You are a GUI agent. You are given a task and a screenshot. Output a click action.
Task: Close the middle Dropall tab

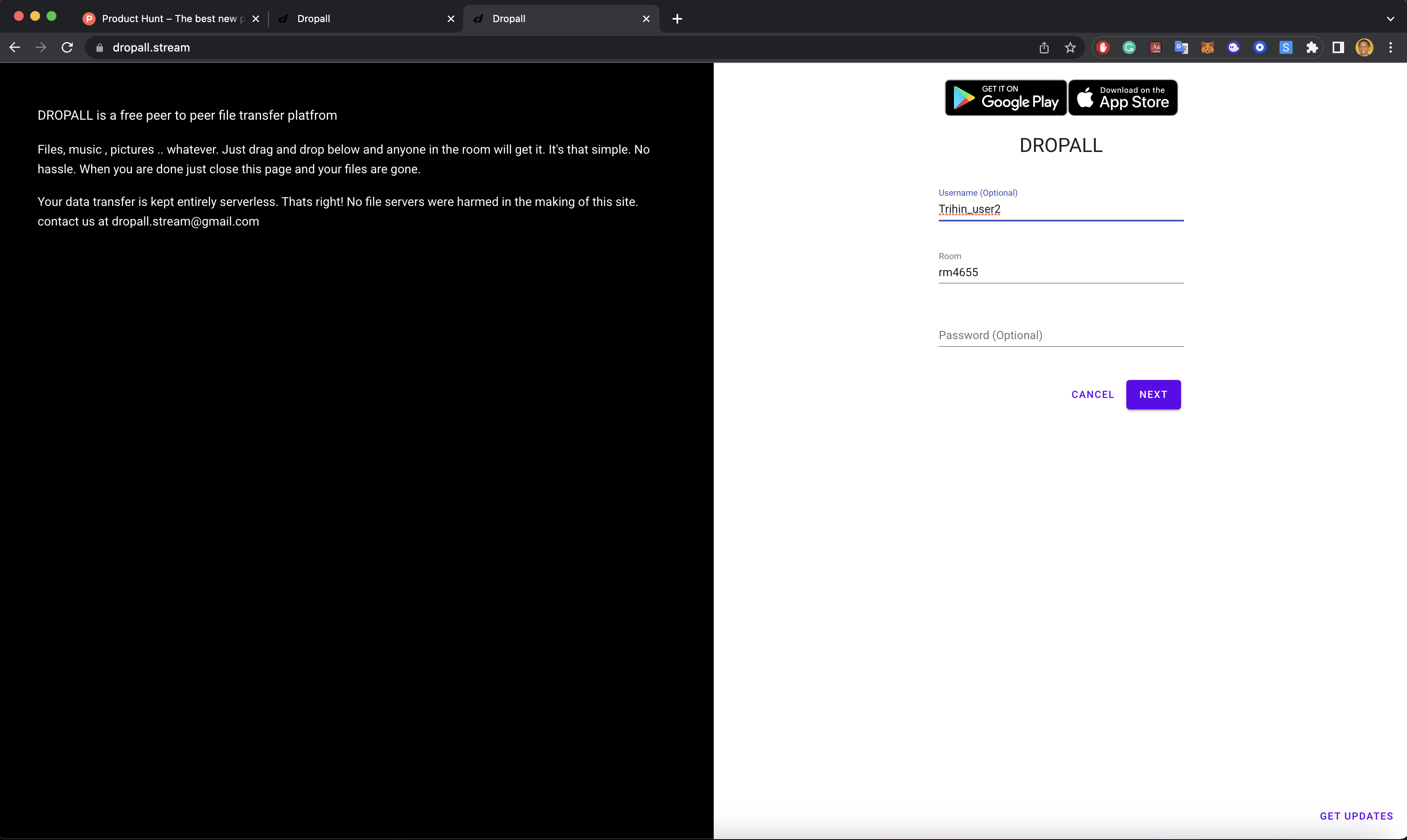pyautogui.click(x=451, y=19)
